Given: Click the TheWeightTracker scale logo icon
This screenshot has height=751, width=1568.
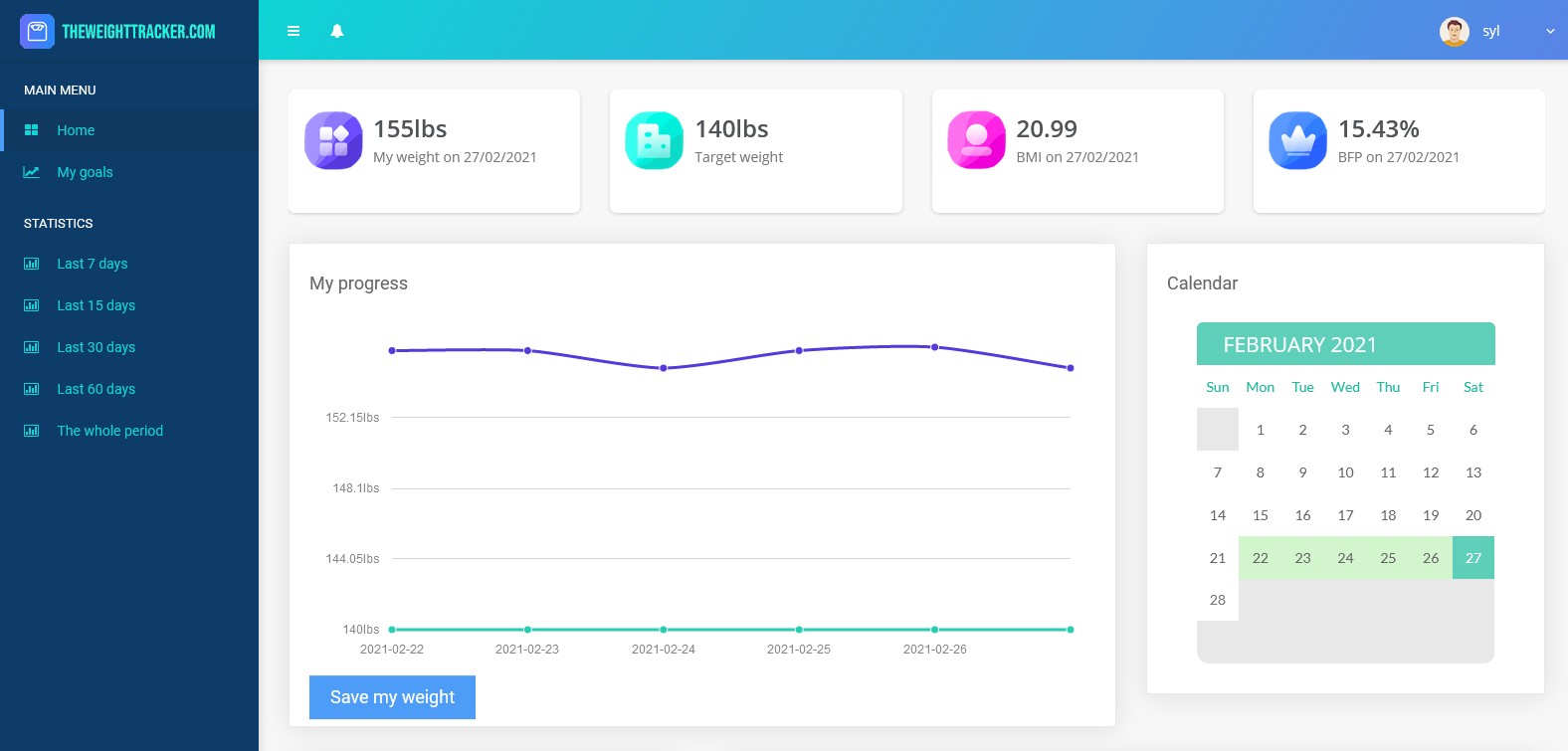Looking at the screenshot, I should click(x=37, y=32).
